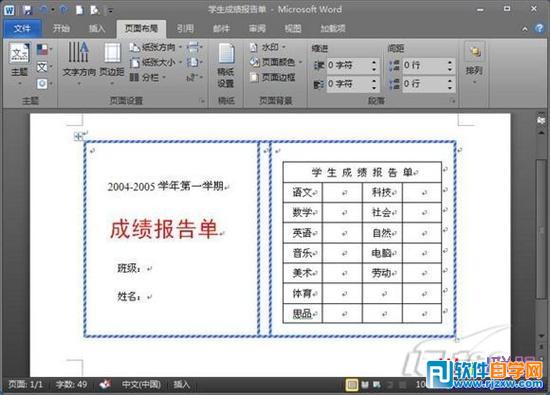Image resolution: width=550 pixels, height=395 pixels.
Task: Click table move handle
Action: [x=78, y=136]
